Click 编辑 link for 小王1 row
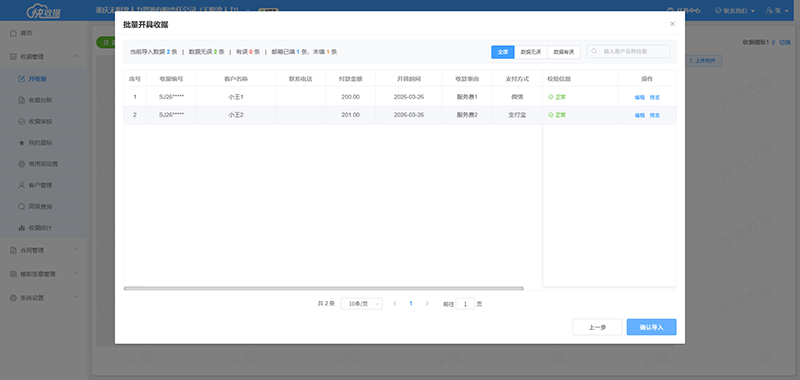 (640, 97)
